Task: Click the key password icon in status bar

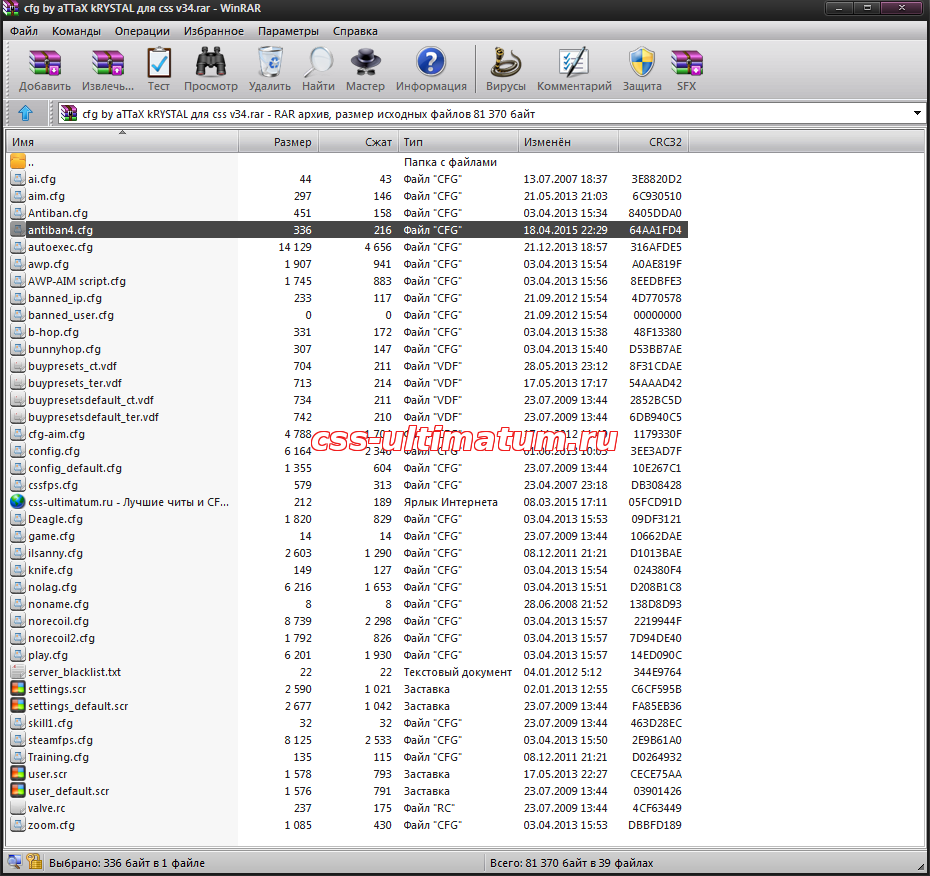Action: tap(34, 862)
